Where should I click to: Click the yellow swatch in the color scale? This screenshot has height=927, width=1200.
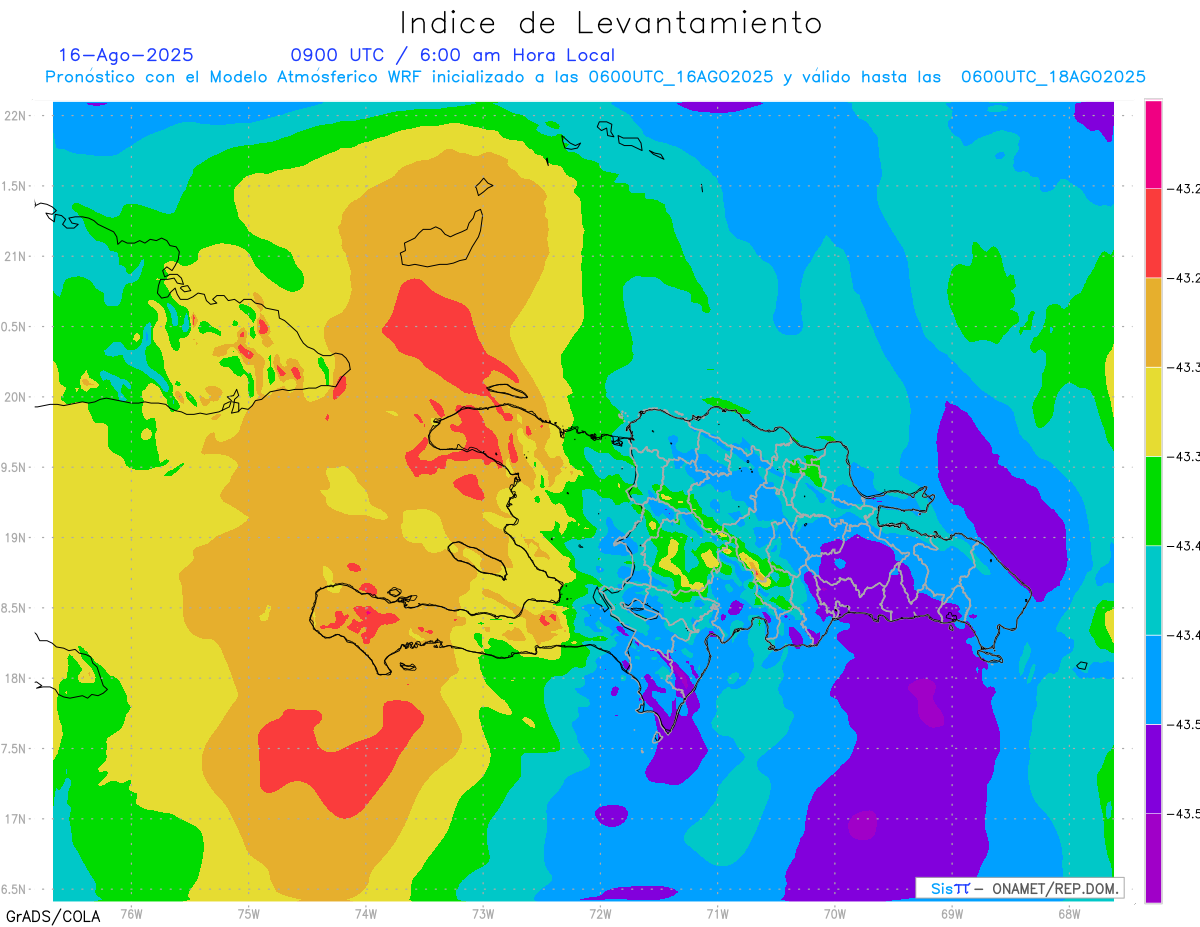pyautogui.click(x=1153, y=411)
